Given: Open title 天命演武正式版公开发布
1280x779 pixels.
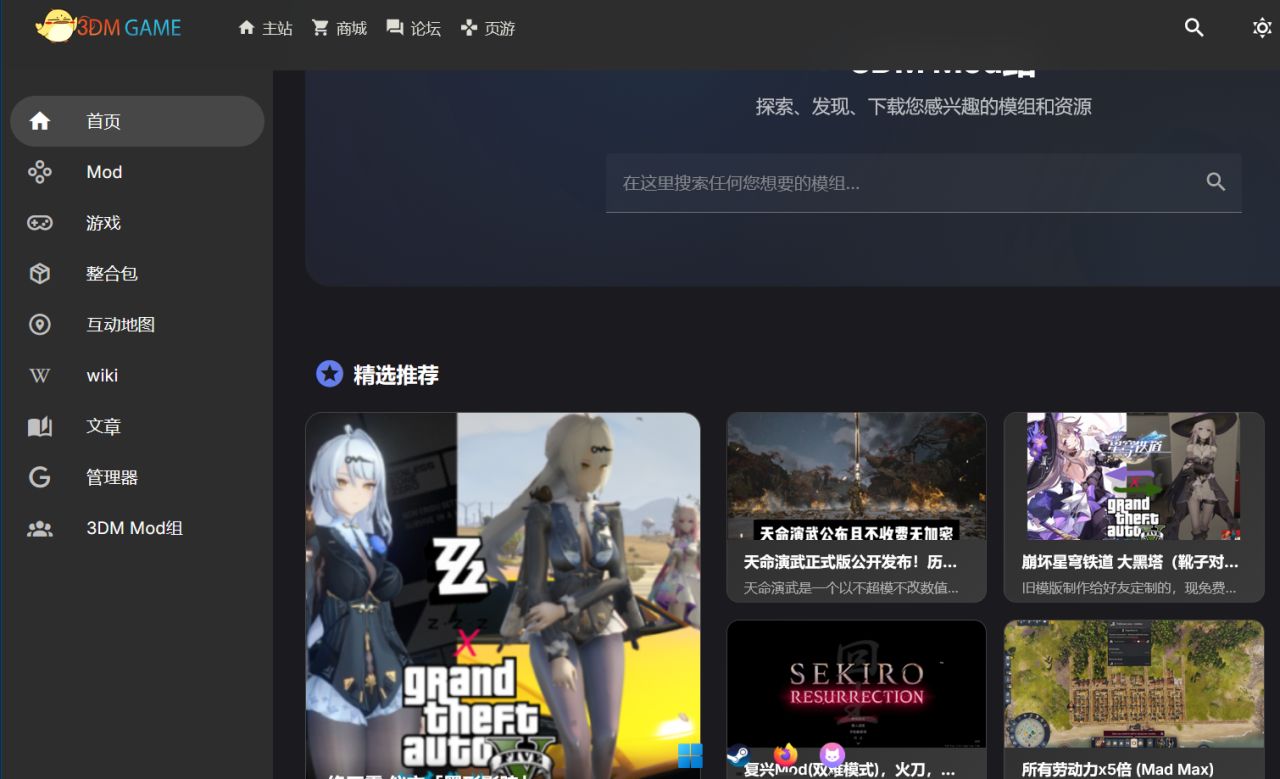Looking at the screenshot, I should [850, 562].
